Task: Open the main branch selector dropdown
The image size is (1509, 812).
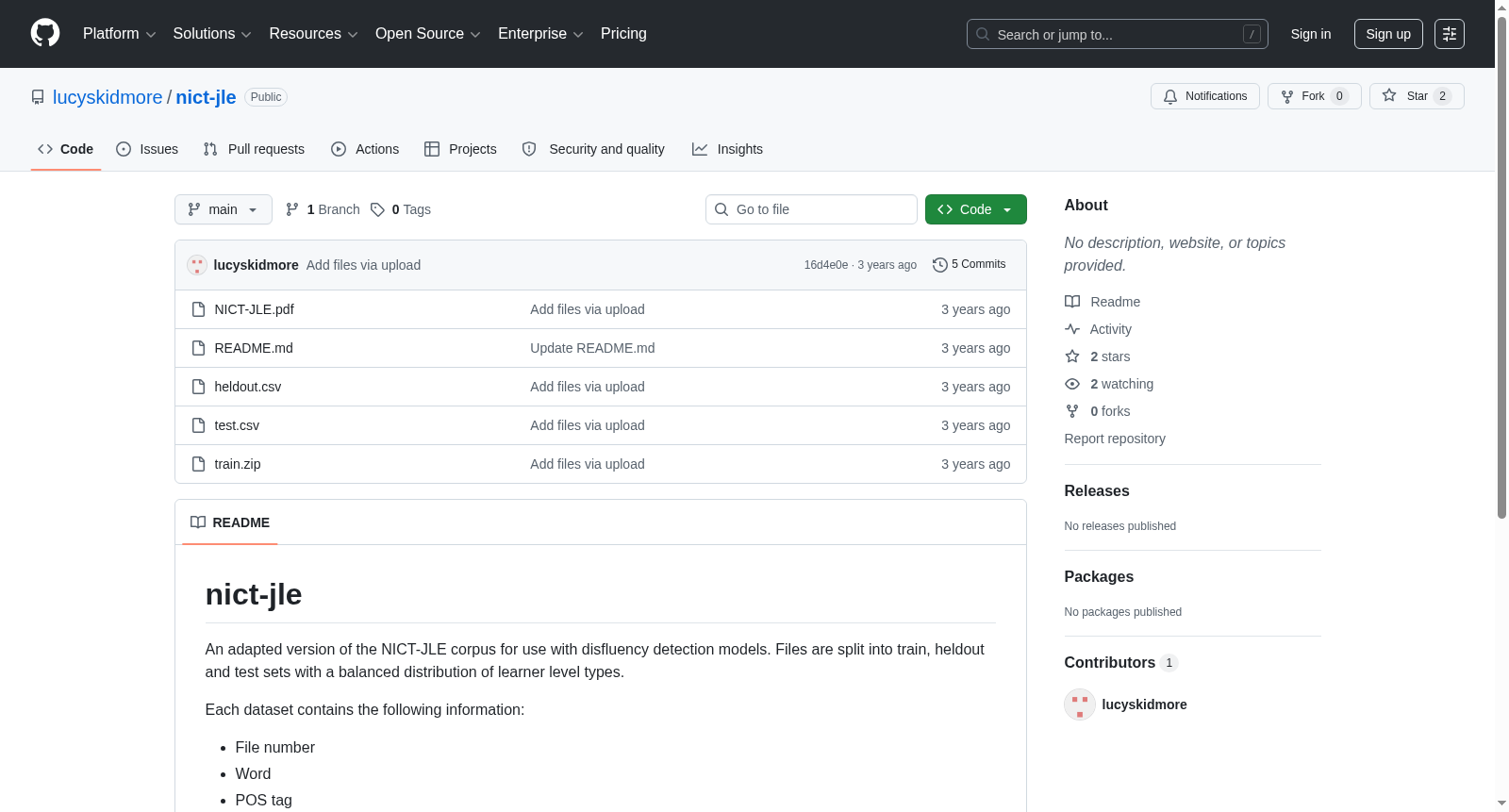Action: tap(224, 209)
